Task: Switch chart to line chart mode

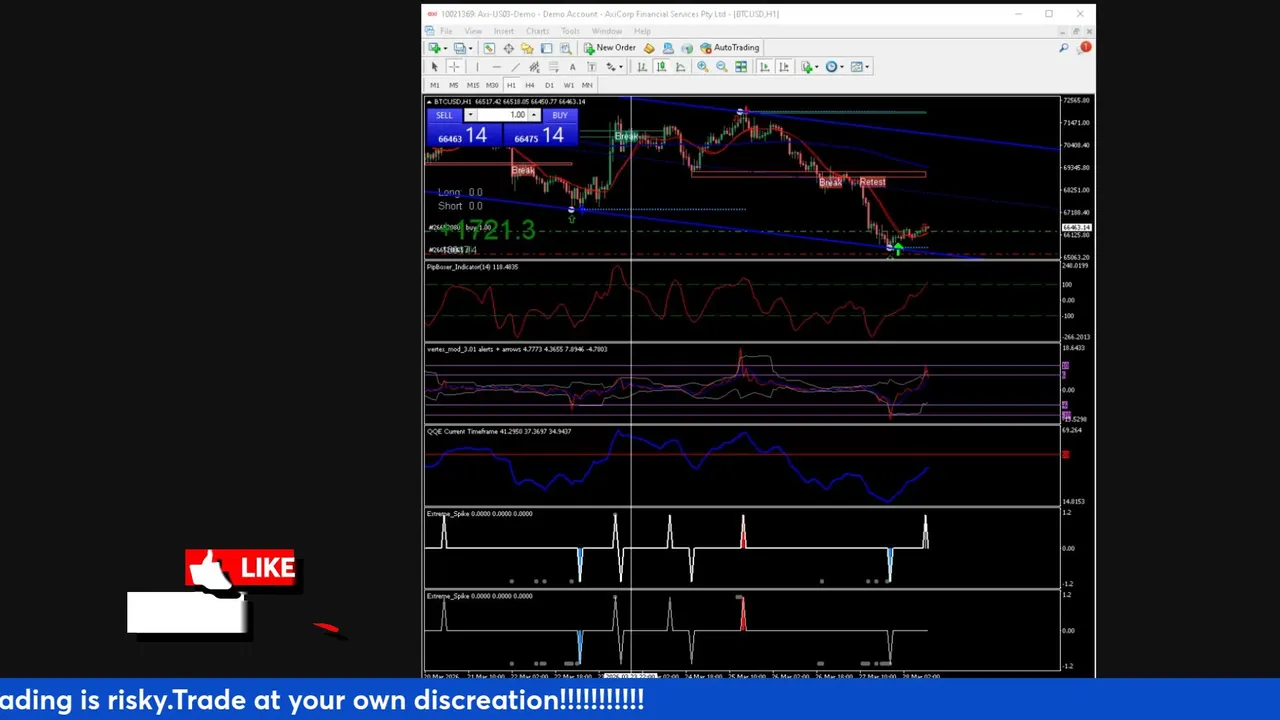Action: coord(680,67)
